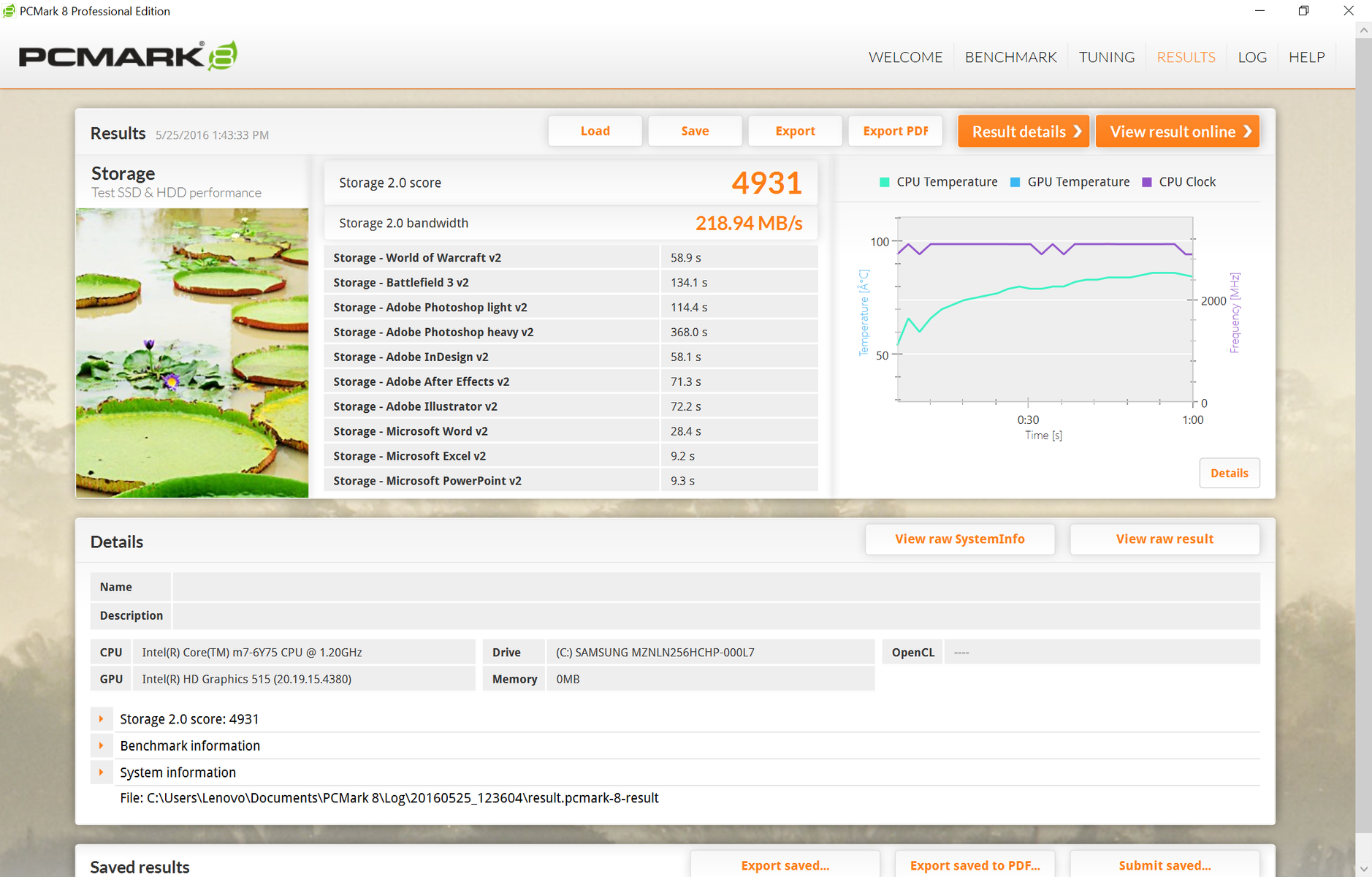Click the Export button
This screenshot has width=1372, height=877.
point(795,131)
